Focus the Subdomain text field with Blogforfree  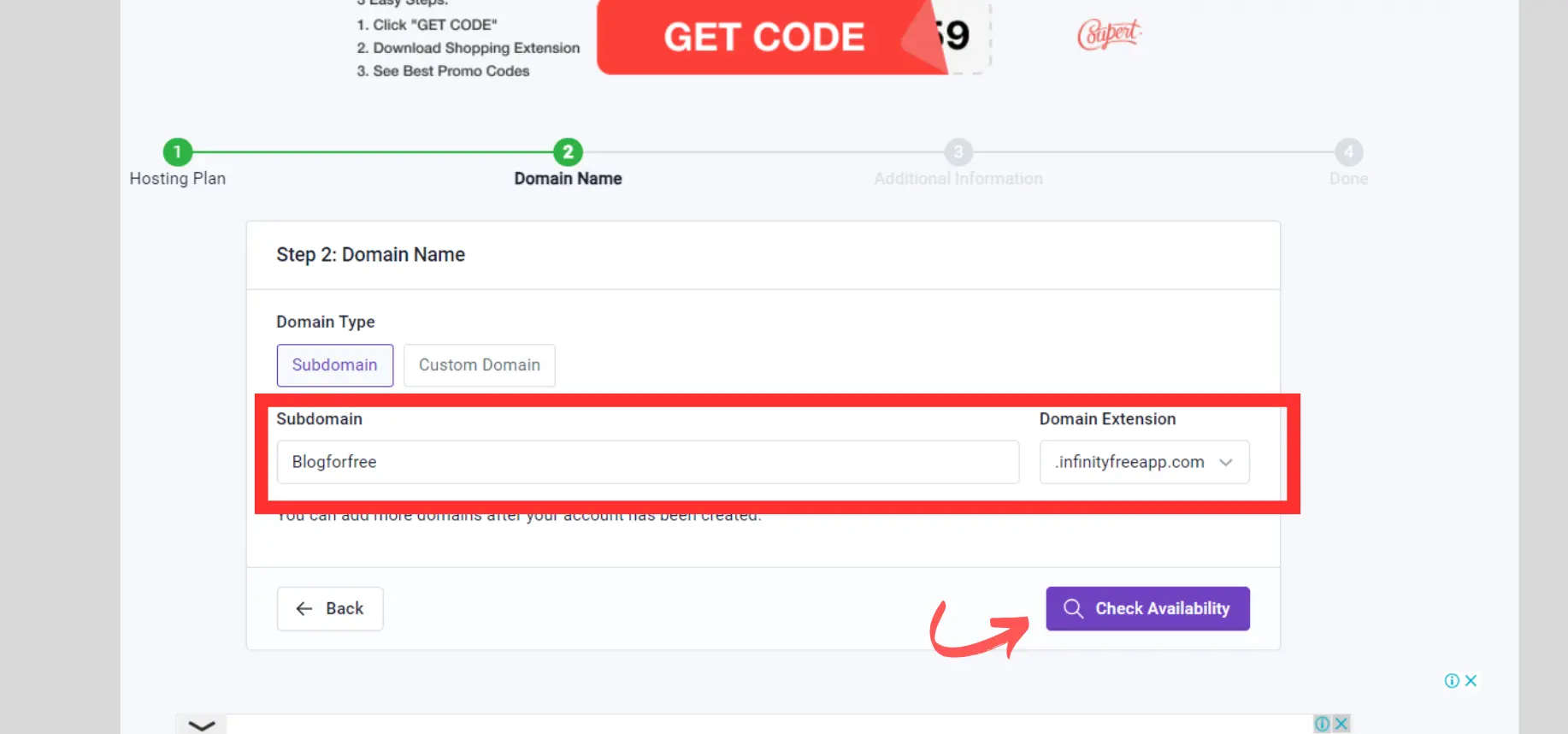tap(647, 462)
